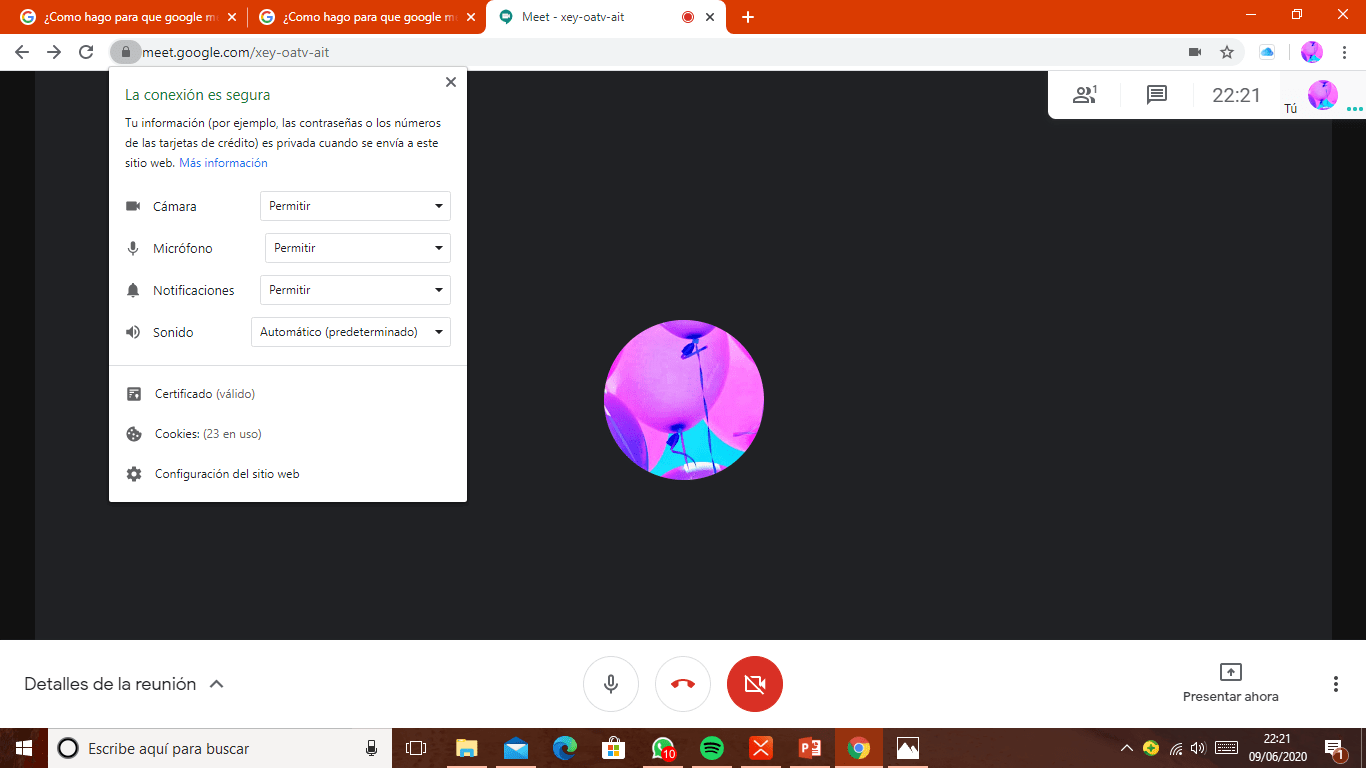Screen dimensions: 1366x768
Task: Open the chat panel in Meet
Action: pos(1156,94)
